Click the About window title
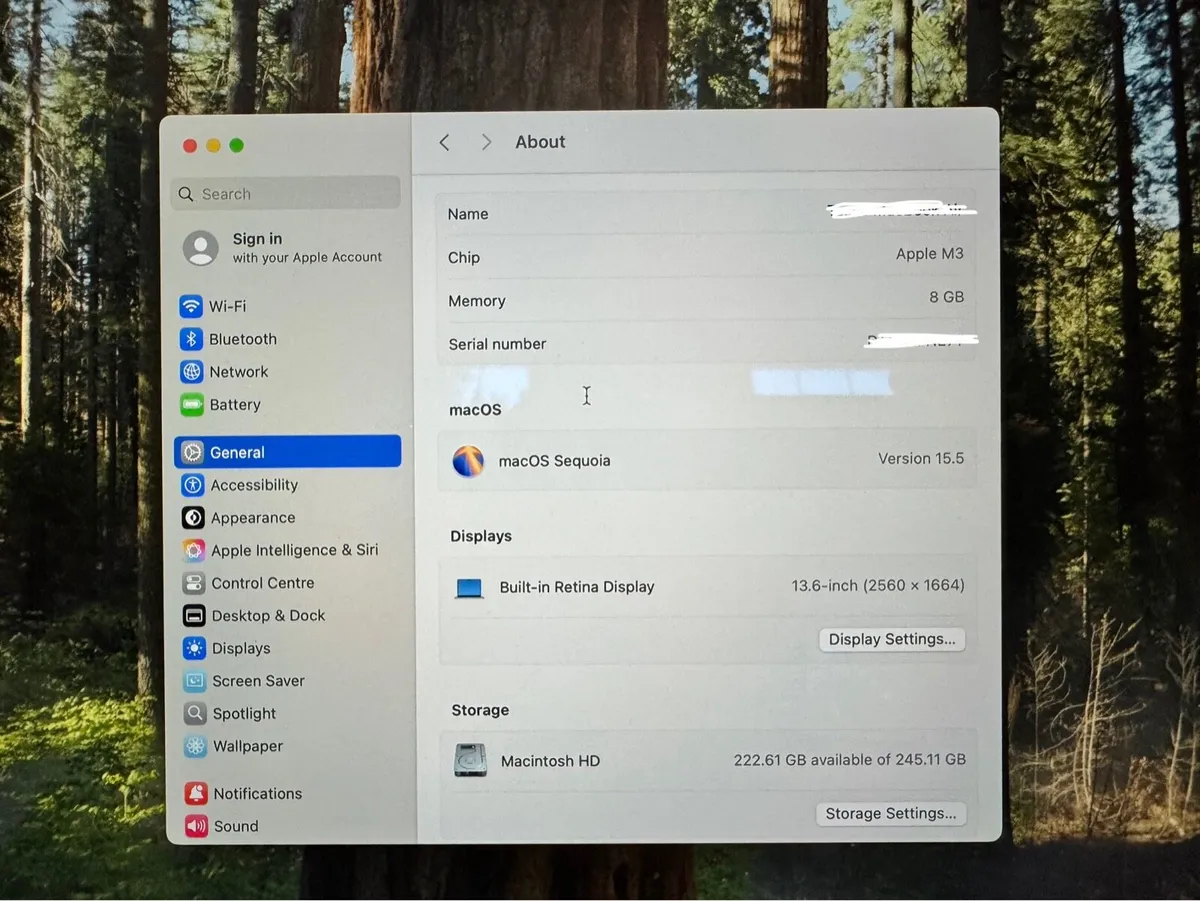The height and width of the screenshot is (901, 1200). click(540, 142)
